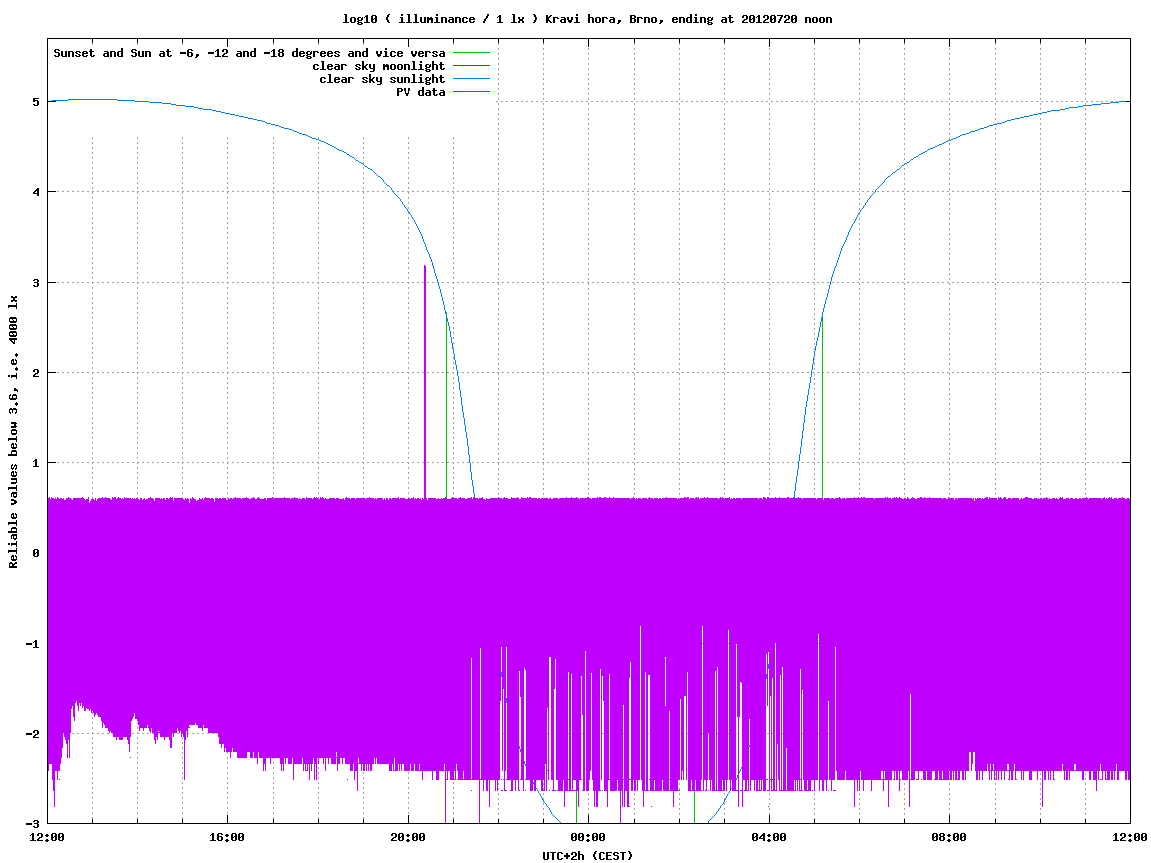Viewport: 1151px width, 863px height.
Task: Click the x-axis tick label 08:00
Action: (x=950, y=837)
